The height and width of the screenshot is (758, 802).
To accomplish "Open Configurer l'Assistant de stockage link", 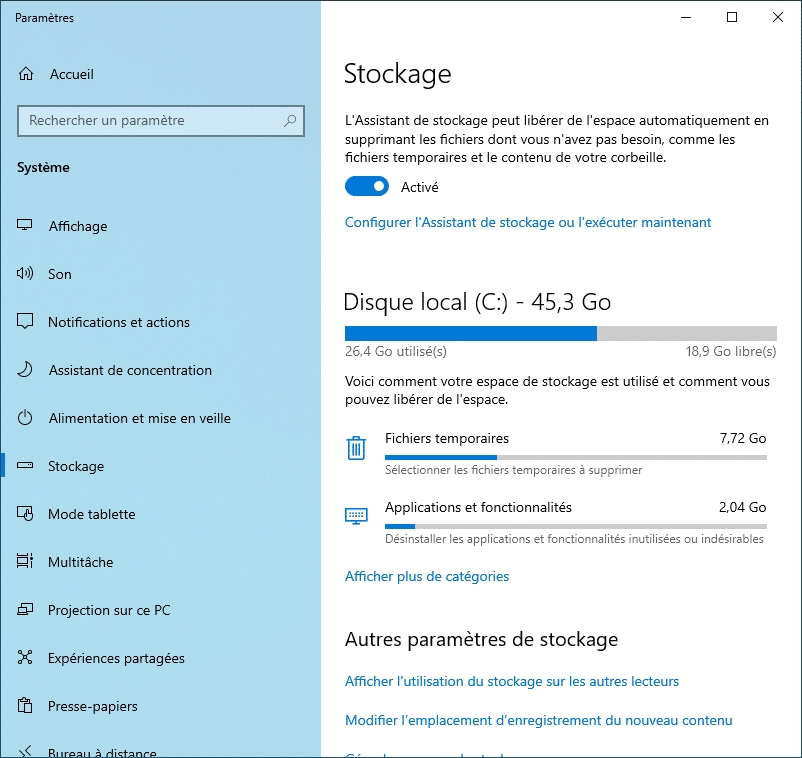I will point(528,222).
